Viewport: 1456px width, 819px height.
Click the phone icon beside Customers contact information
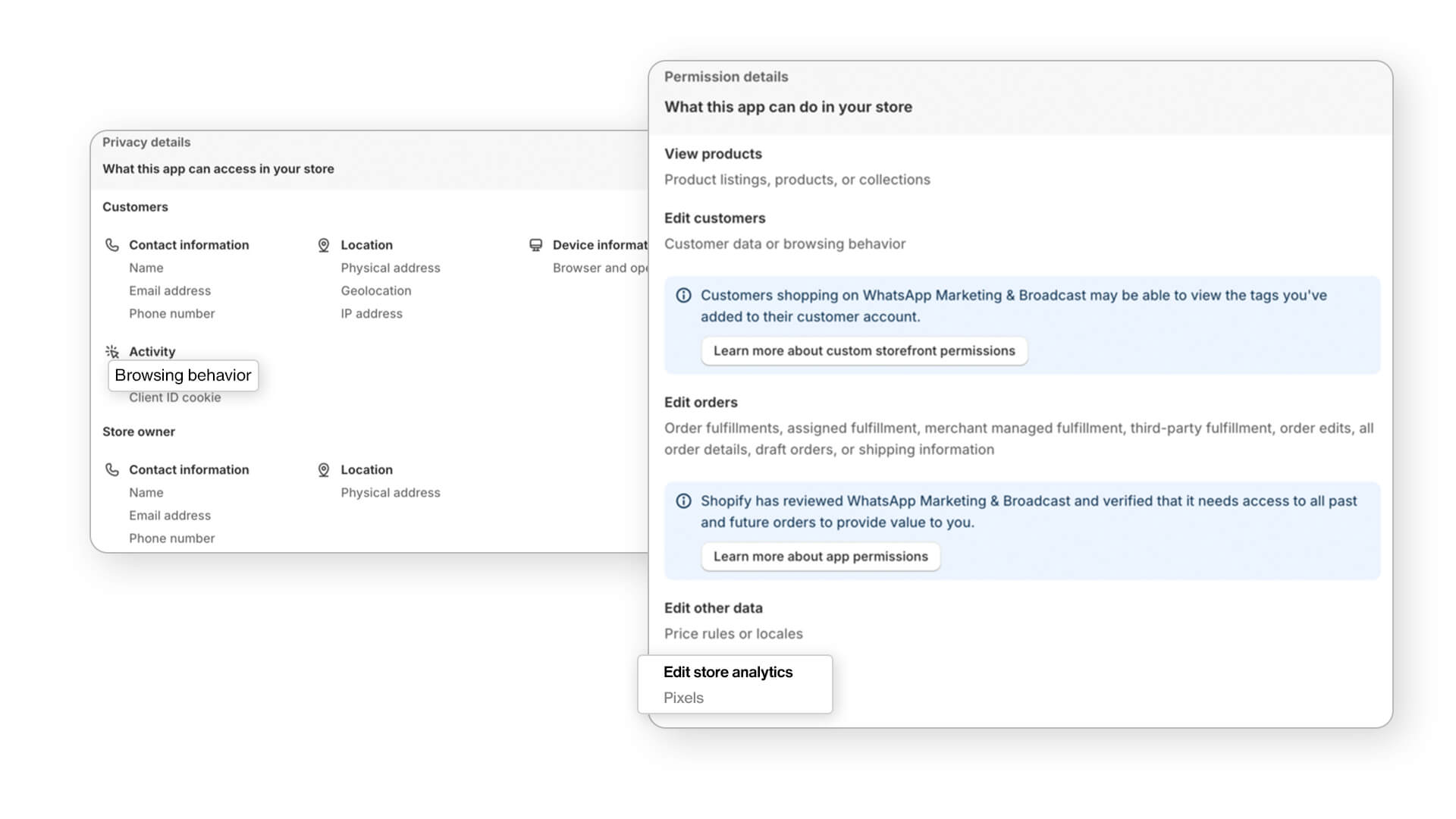coord(111,244)
